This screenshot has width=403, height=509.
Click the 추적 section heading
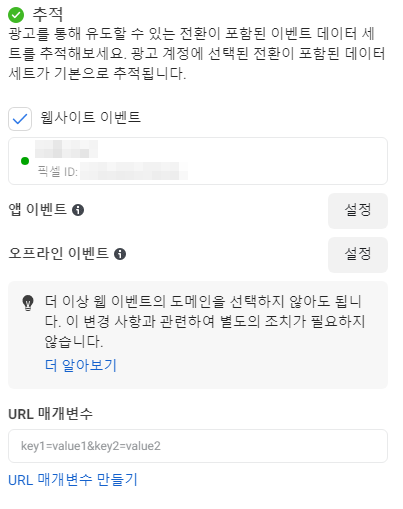point(48,15)
